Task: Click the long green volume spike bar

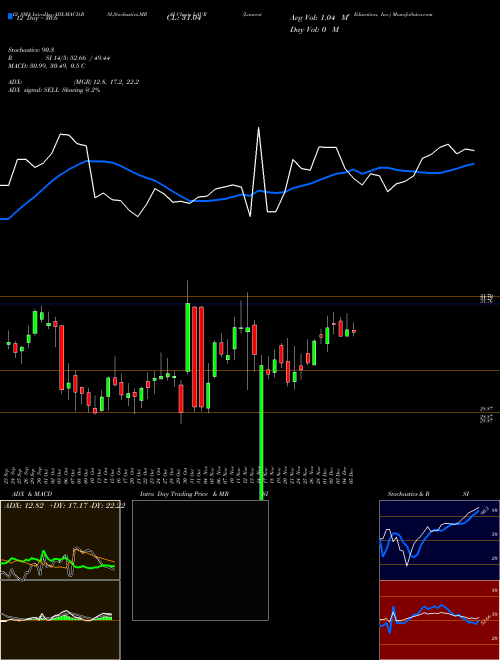Action: (261, 432)
